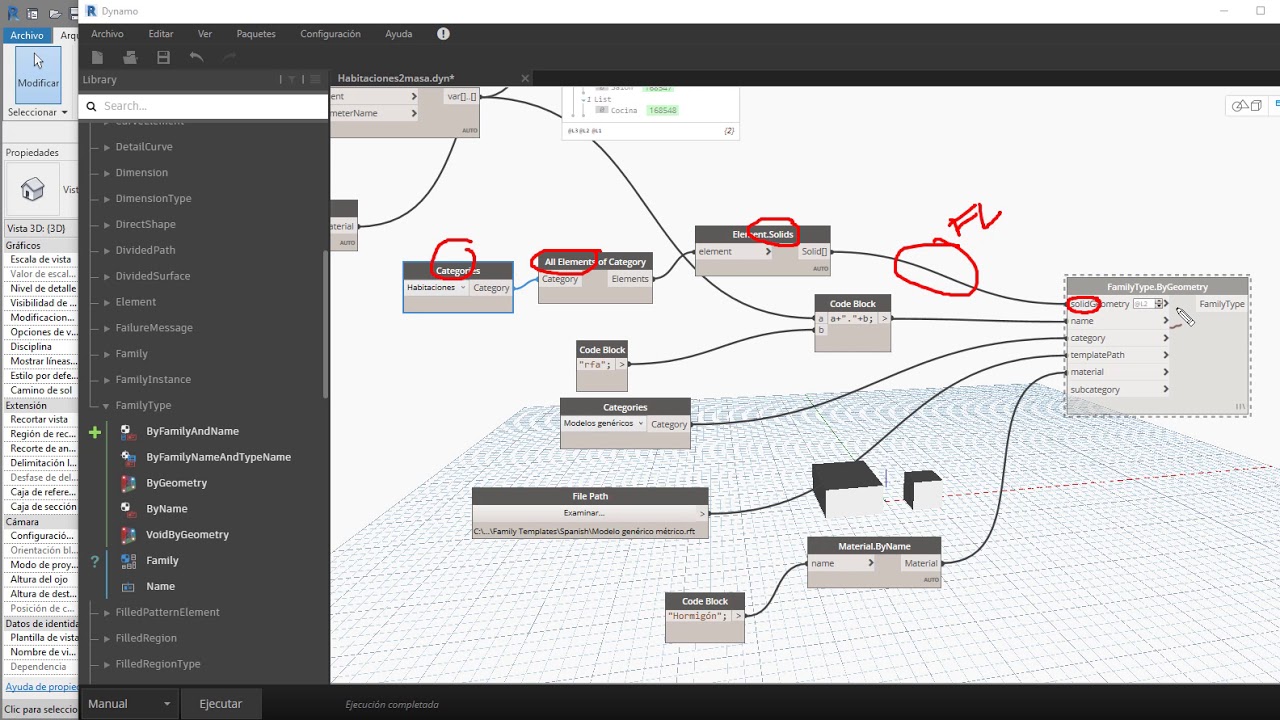Click the ByFamilyAndName node icon
1280x720 pixels.
128,431
